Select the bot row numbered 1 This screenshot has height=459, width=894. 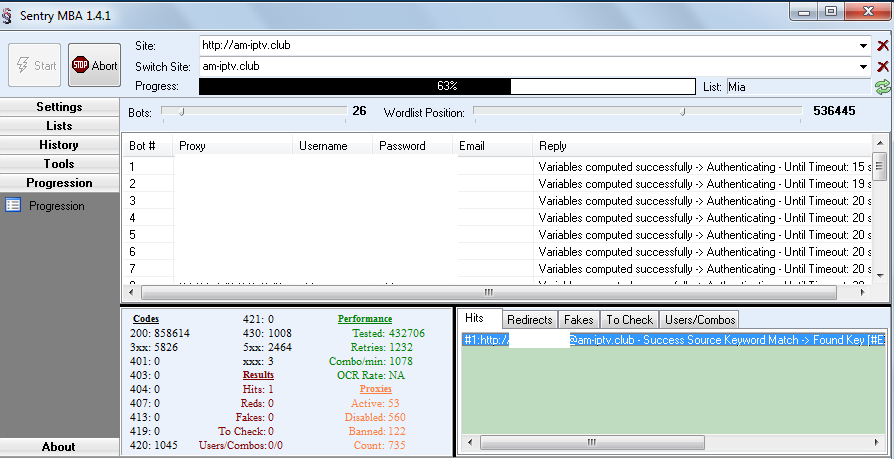click(x=497, y=166)
